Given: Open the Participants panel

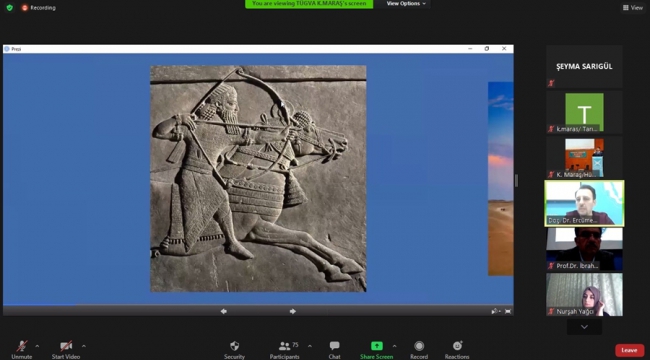Looking at the screenshot, I should (284, 346).
